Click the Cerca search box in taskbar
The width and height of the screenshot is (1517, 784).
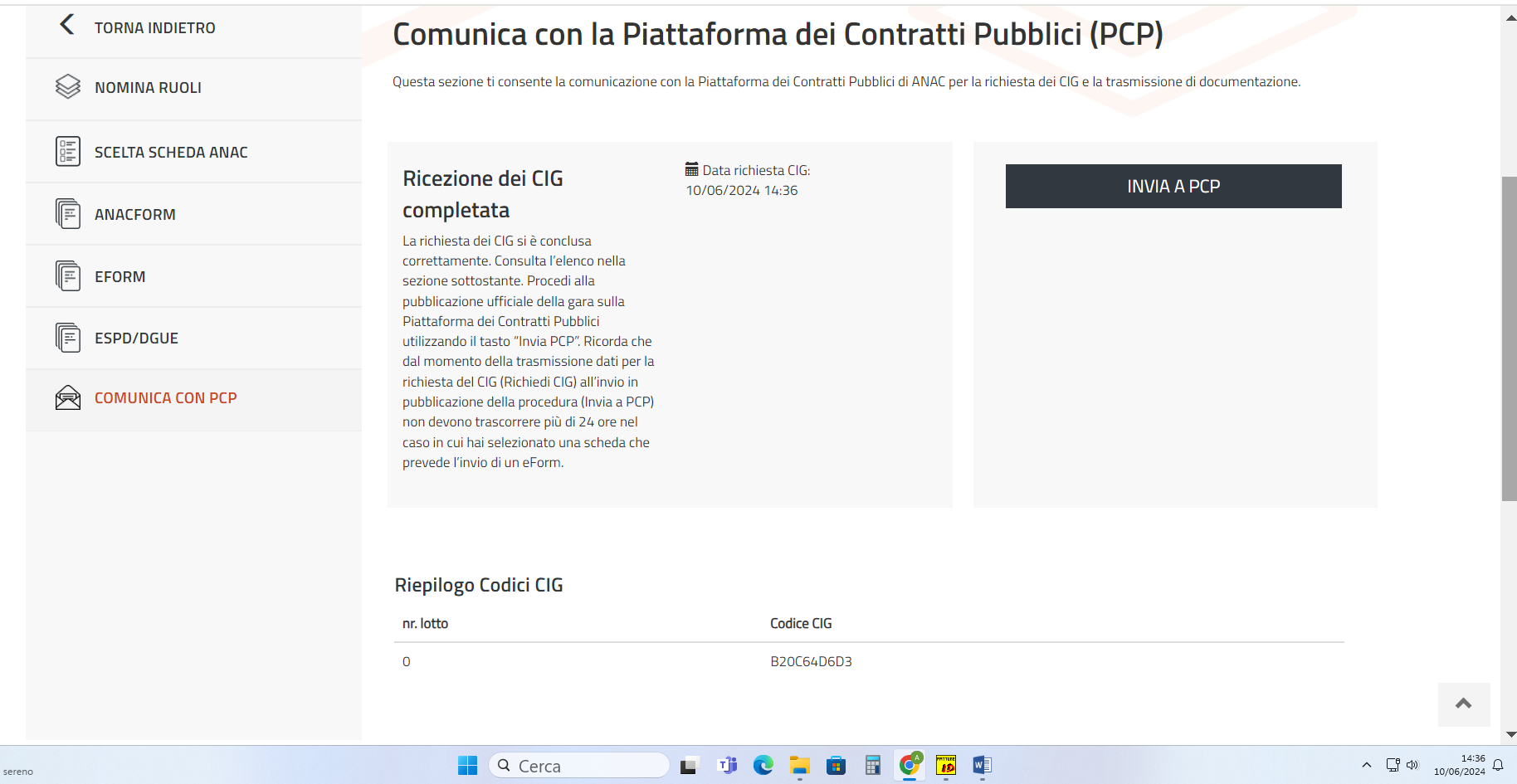click(x=579, y=766)
